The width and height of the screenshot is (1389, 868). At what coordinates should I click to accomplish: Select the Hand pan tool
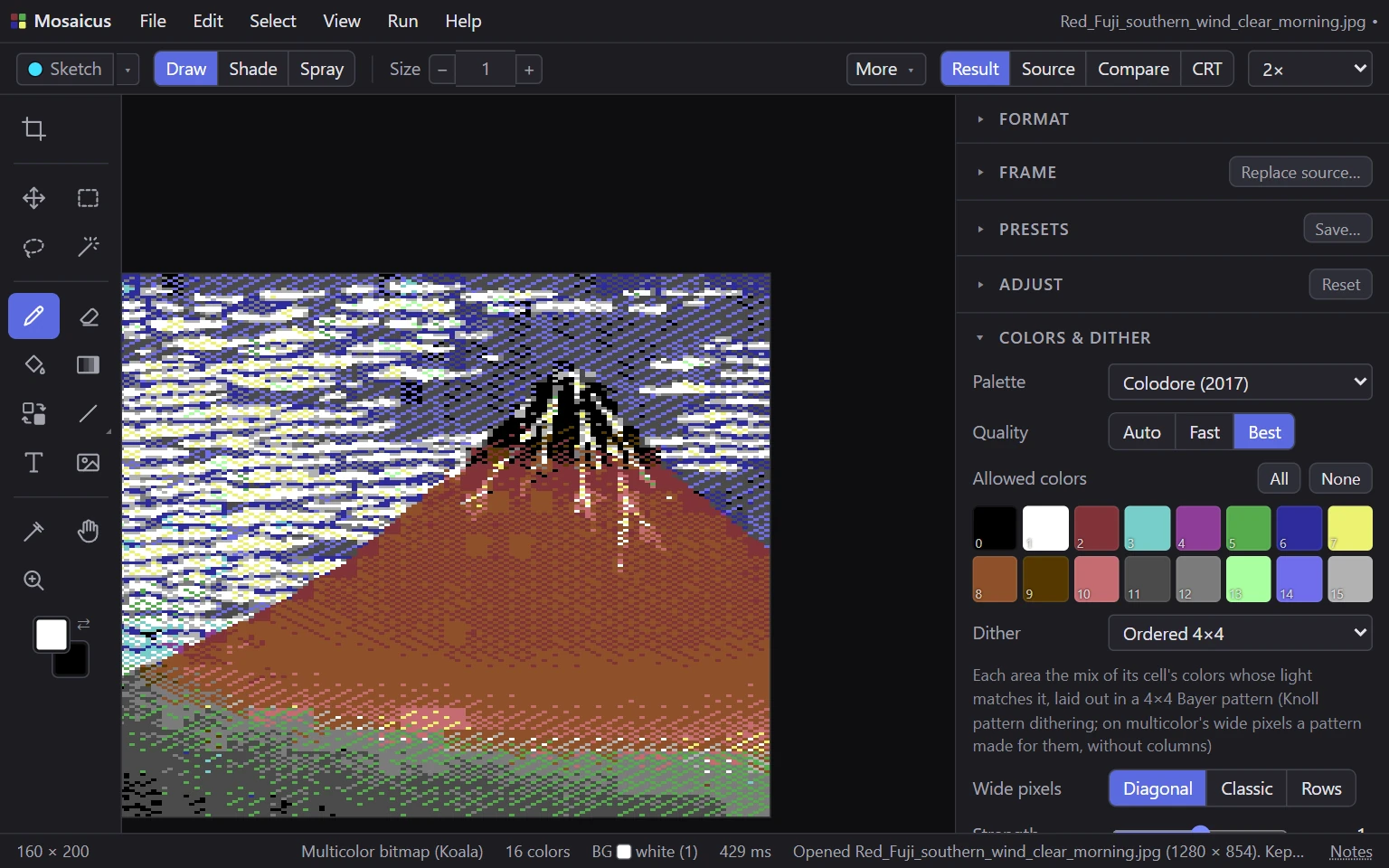pos(88,532)
